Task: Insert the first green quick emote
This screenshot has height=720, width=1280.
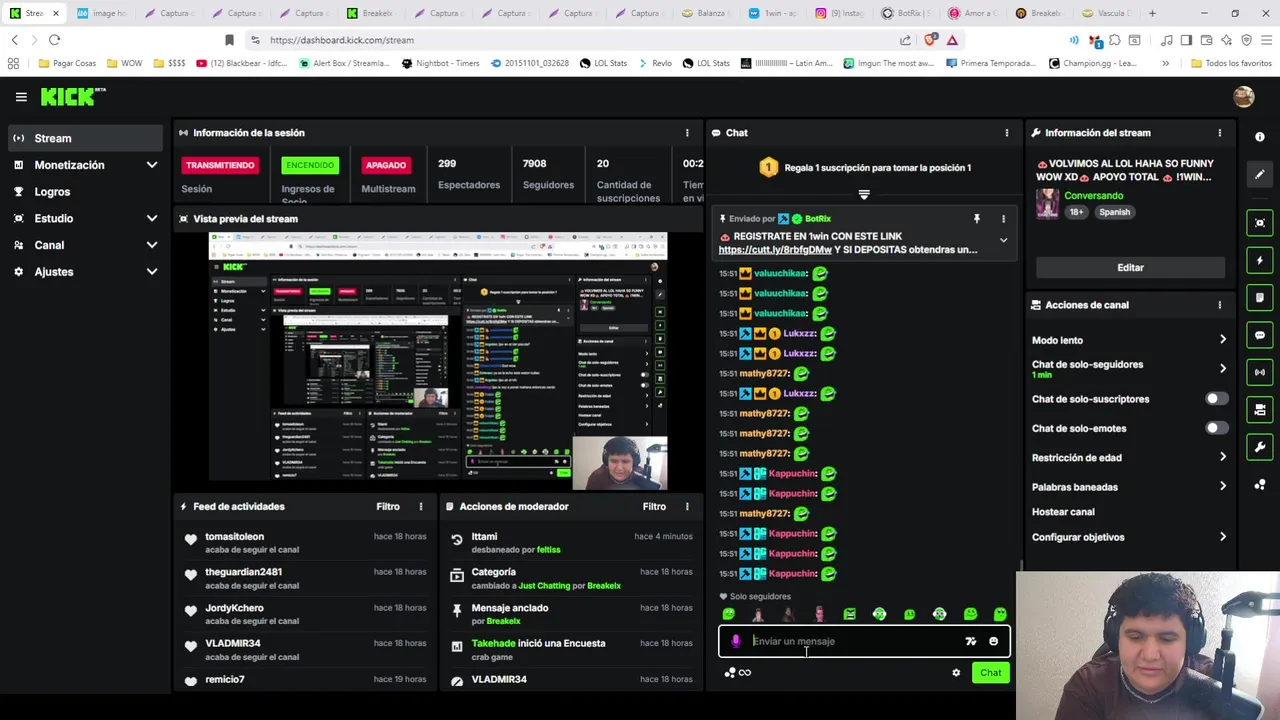Action: [728, 614]
